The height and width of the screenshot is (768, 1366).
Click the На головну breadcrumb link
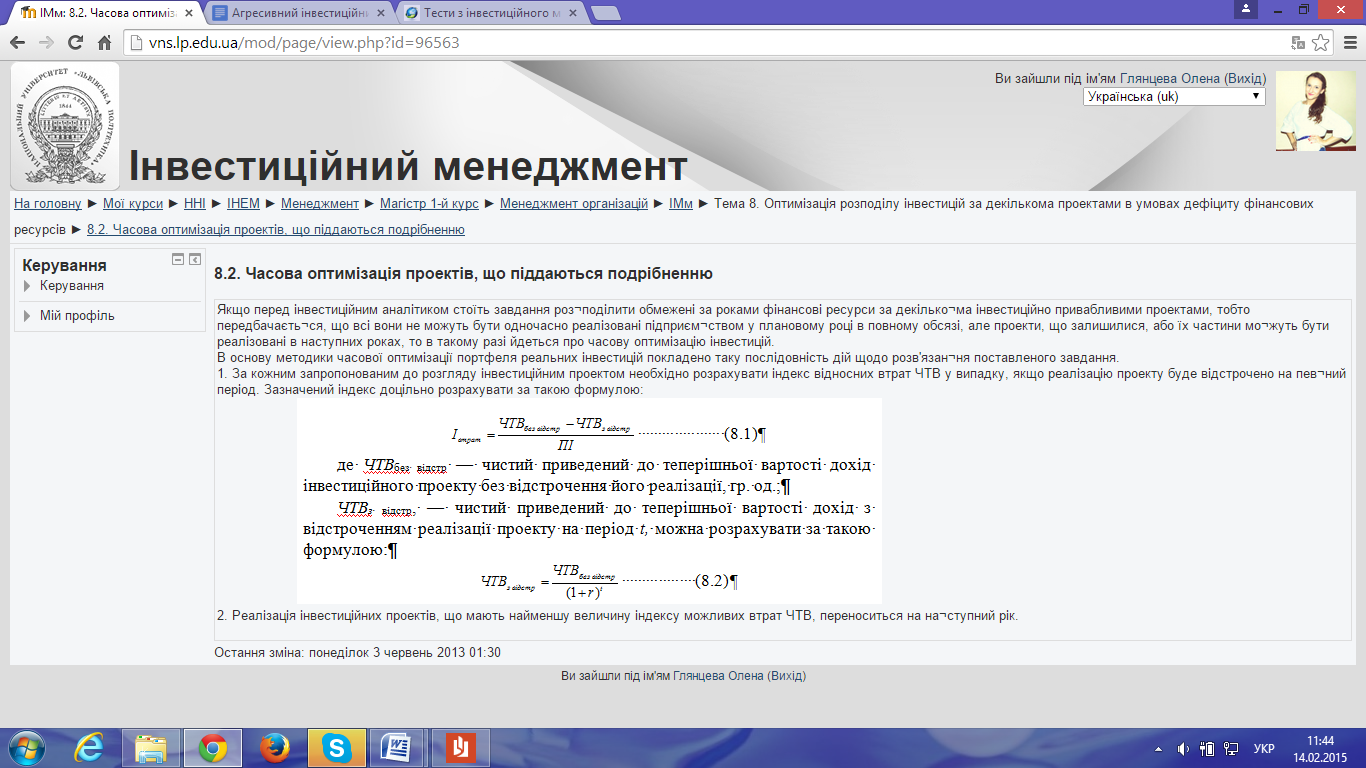click(x=48, y=204)
